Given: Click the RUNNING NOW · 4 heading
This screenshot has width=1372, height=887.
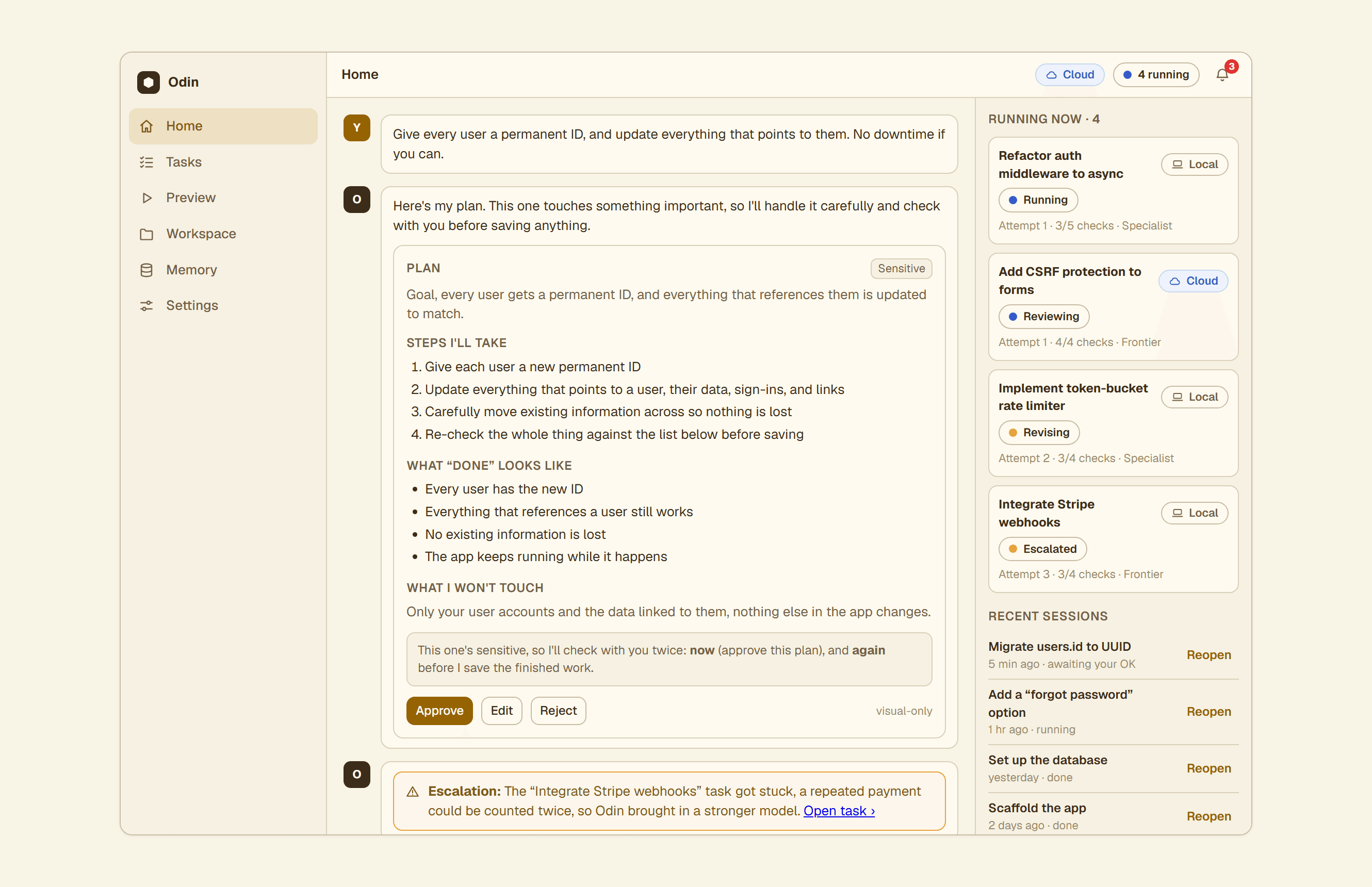Looking at the screenshot, I should 1043,119.
